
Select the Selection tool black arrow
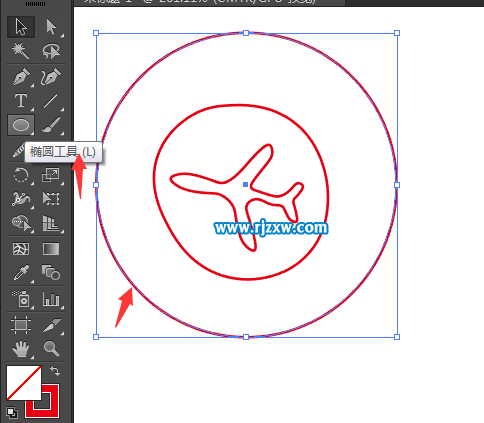[x=21, y=27]
